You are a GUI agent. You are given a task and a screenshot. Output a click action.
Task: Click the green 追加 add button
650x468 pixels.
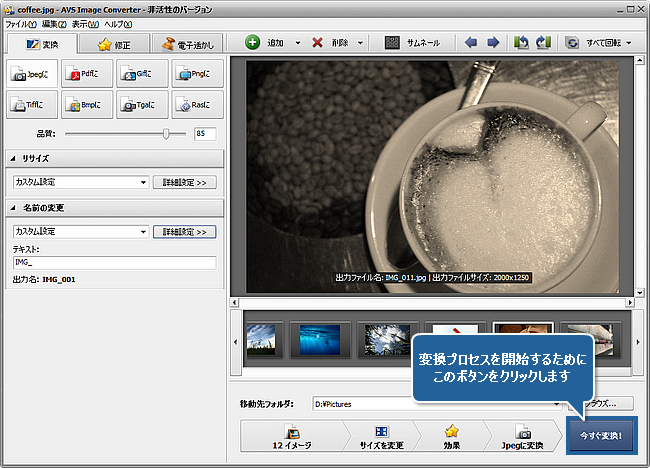[x=264, y=43]
